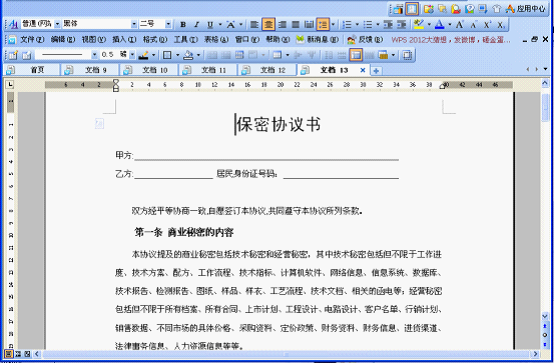Open the 格式 menu
Screen dimensions: 554x363
tap(155, 39)
